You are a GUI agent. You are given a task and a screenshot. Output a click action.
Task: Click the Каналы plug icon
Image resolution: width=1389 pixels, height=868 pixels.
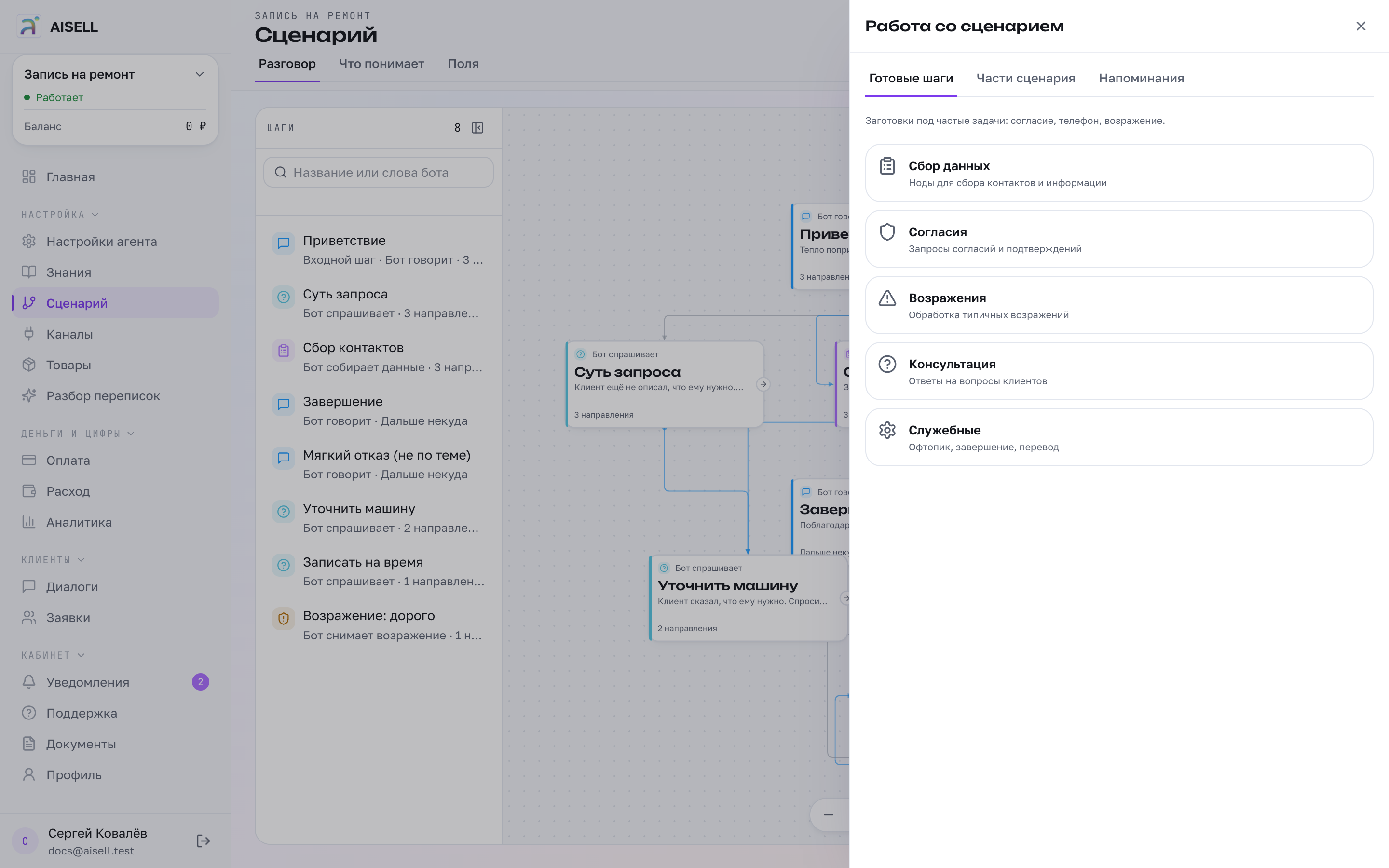tap(29, 334)
